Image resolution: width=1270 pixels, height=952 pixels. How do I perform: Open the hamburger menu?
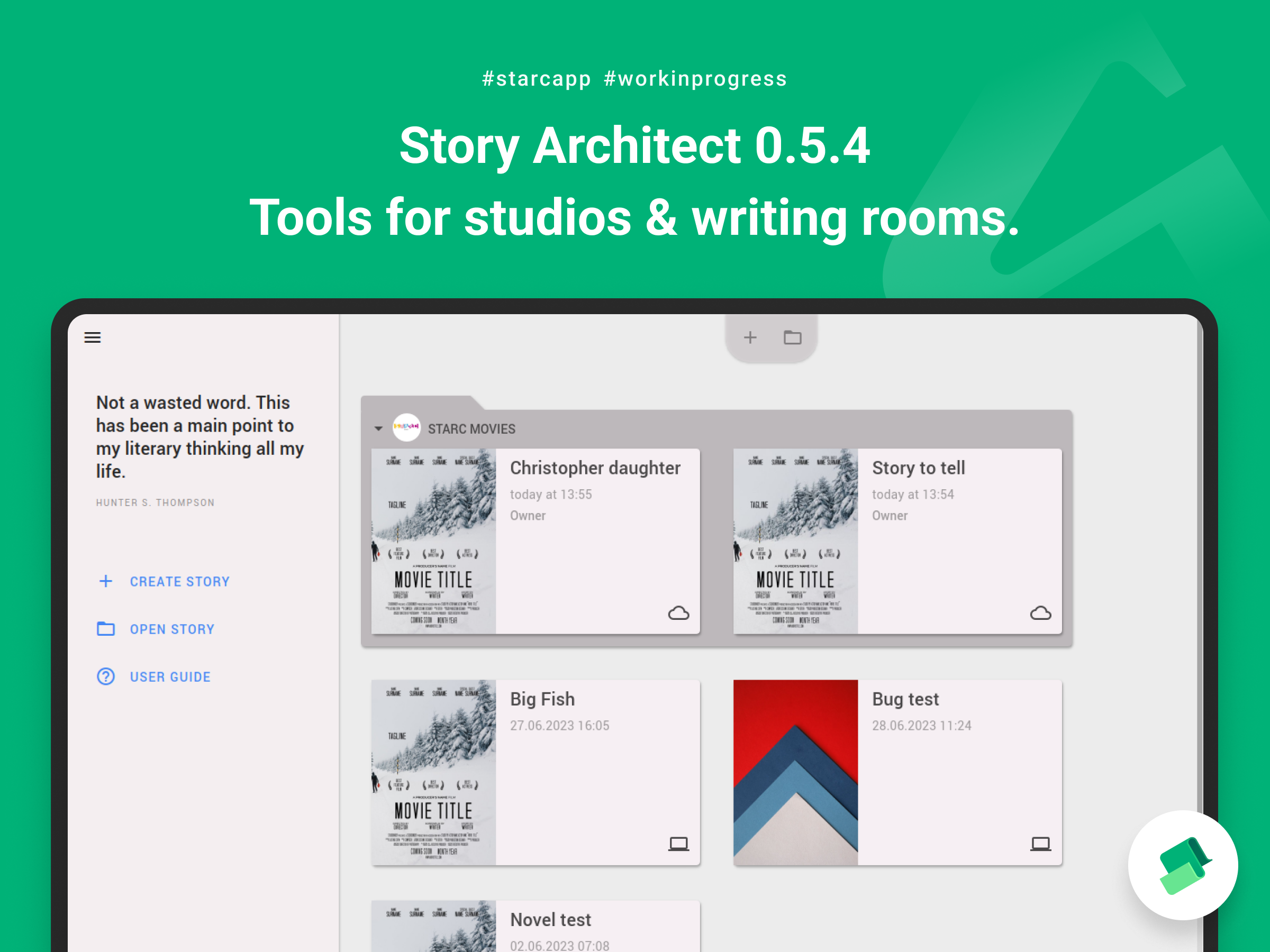point(93,337)
